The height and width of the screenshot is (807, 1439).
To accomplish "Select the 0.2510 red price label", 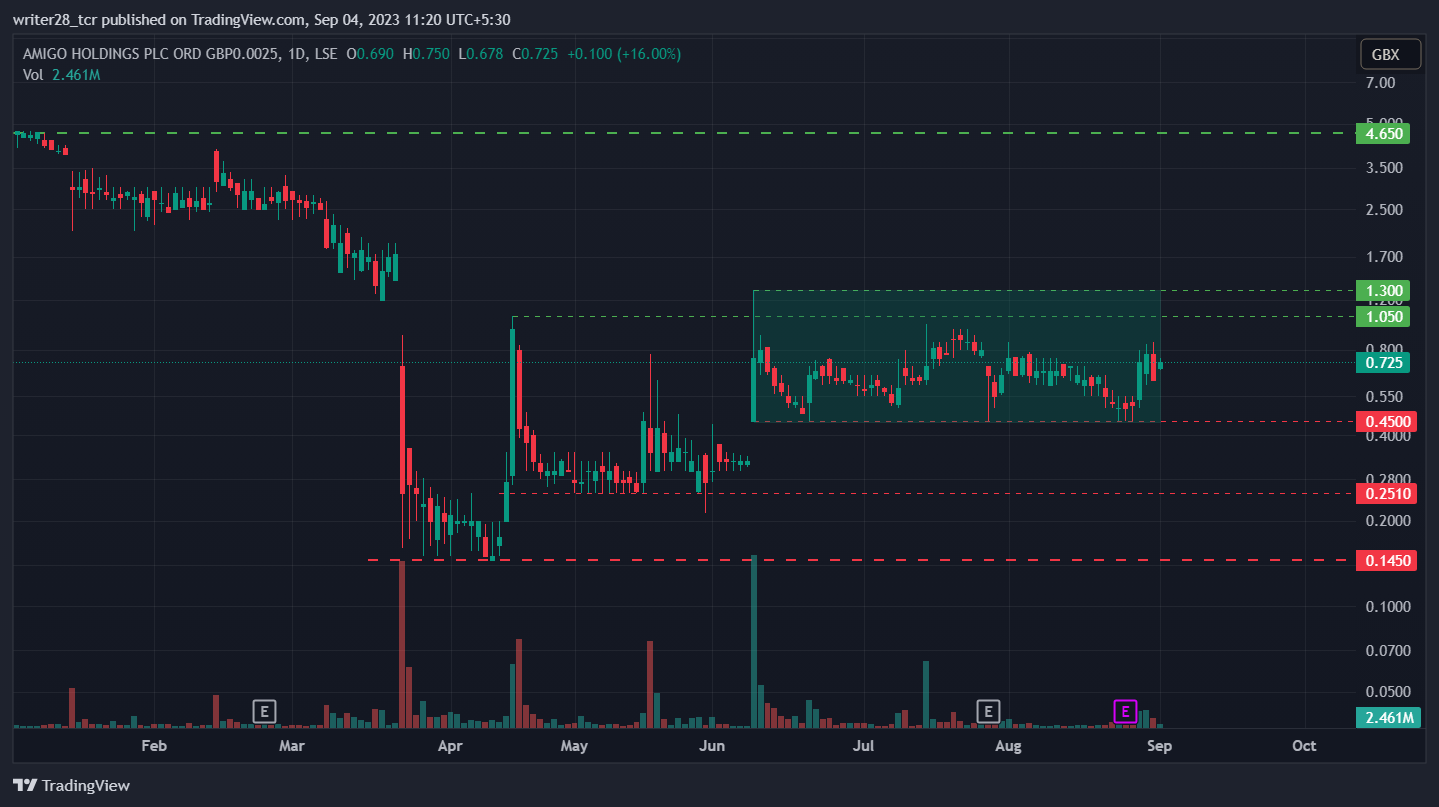I will pos(1386,493).
